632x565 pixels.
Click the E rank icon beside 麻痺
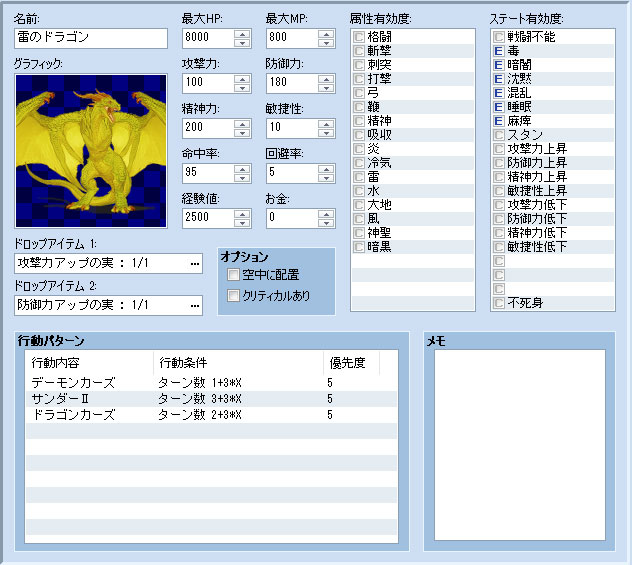(x=498, y=121)
